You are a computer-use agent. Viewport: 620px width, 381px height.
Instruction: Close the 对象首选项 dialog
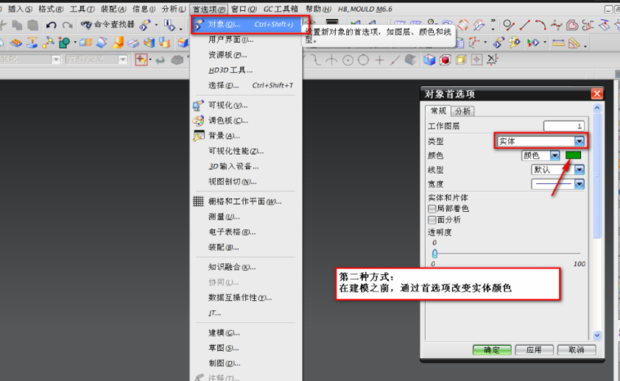click(597, 94)
